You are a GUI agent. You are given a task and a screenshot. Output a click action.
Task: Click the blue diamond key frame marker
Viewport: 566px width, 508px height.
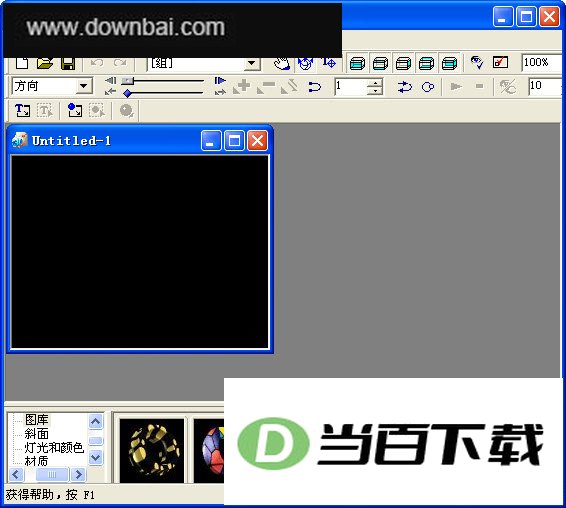click(x=127, y=94)
